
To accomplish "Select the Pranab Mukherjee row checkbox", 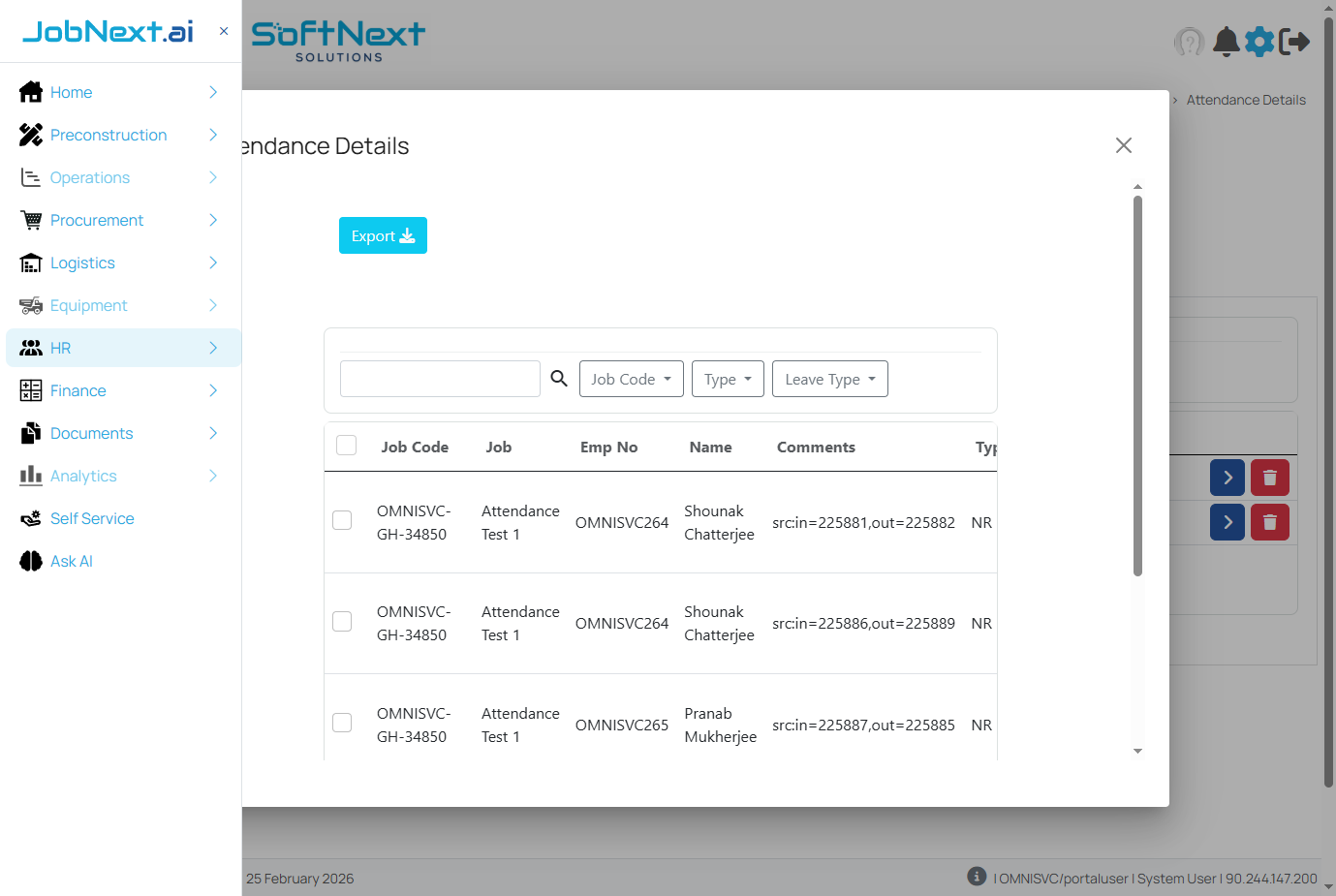I will point(342,723).
